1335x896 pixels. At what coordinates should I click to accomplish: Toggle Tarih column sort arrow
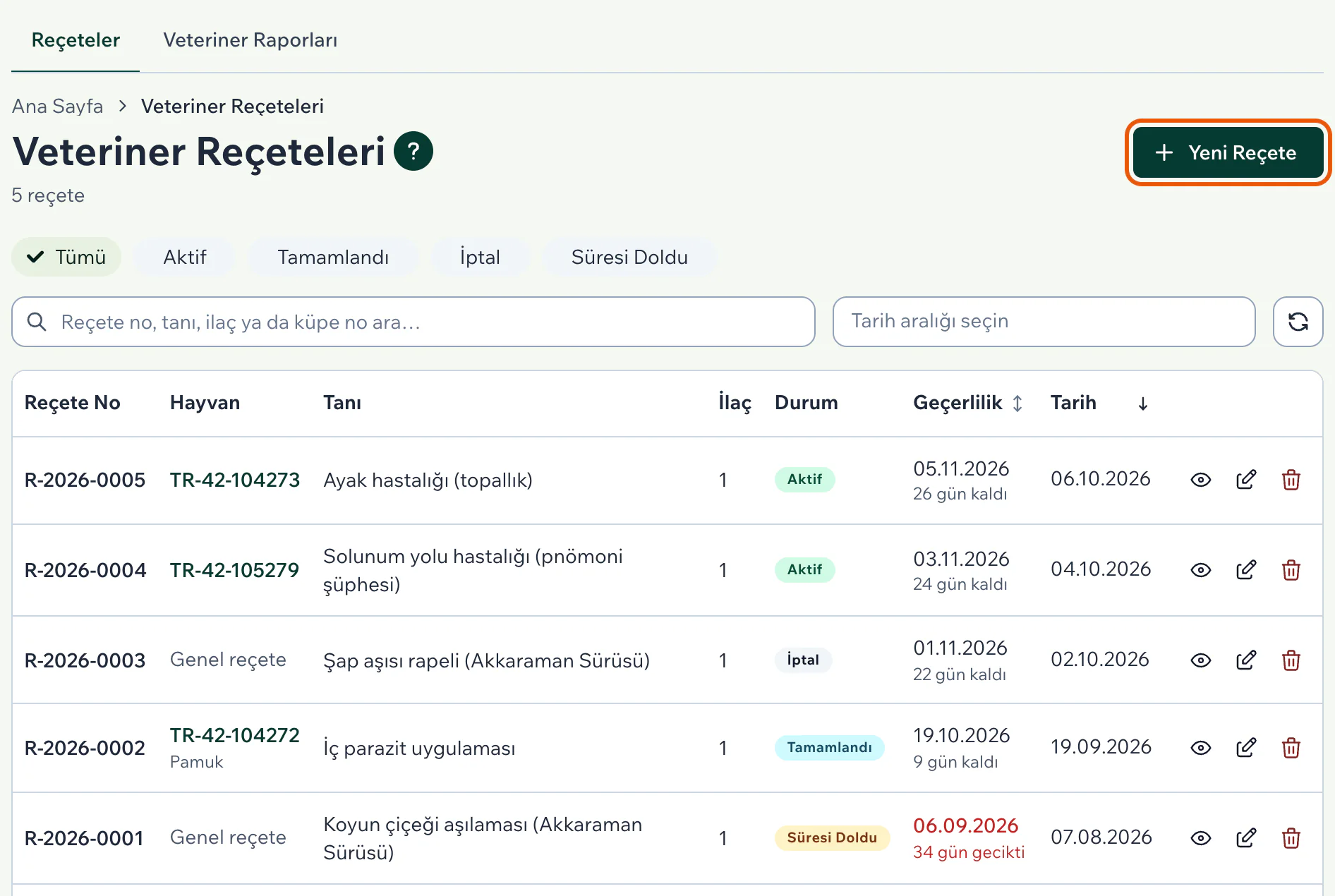[x=1142, y=403]
